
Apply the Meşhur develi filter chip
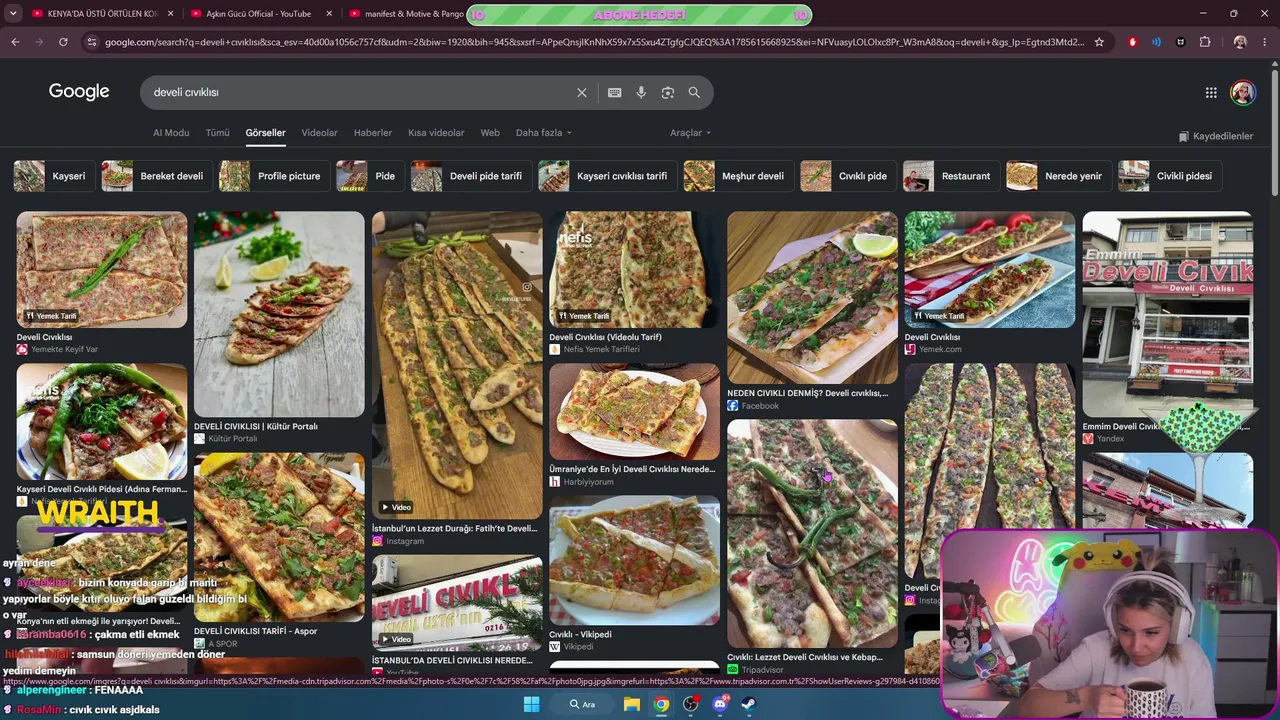click(x=738, y=176)
